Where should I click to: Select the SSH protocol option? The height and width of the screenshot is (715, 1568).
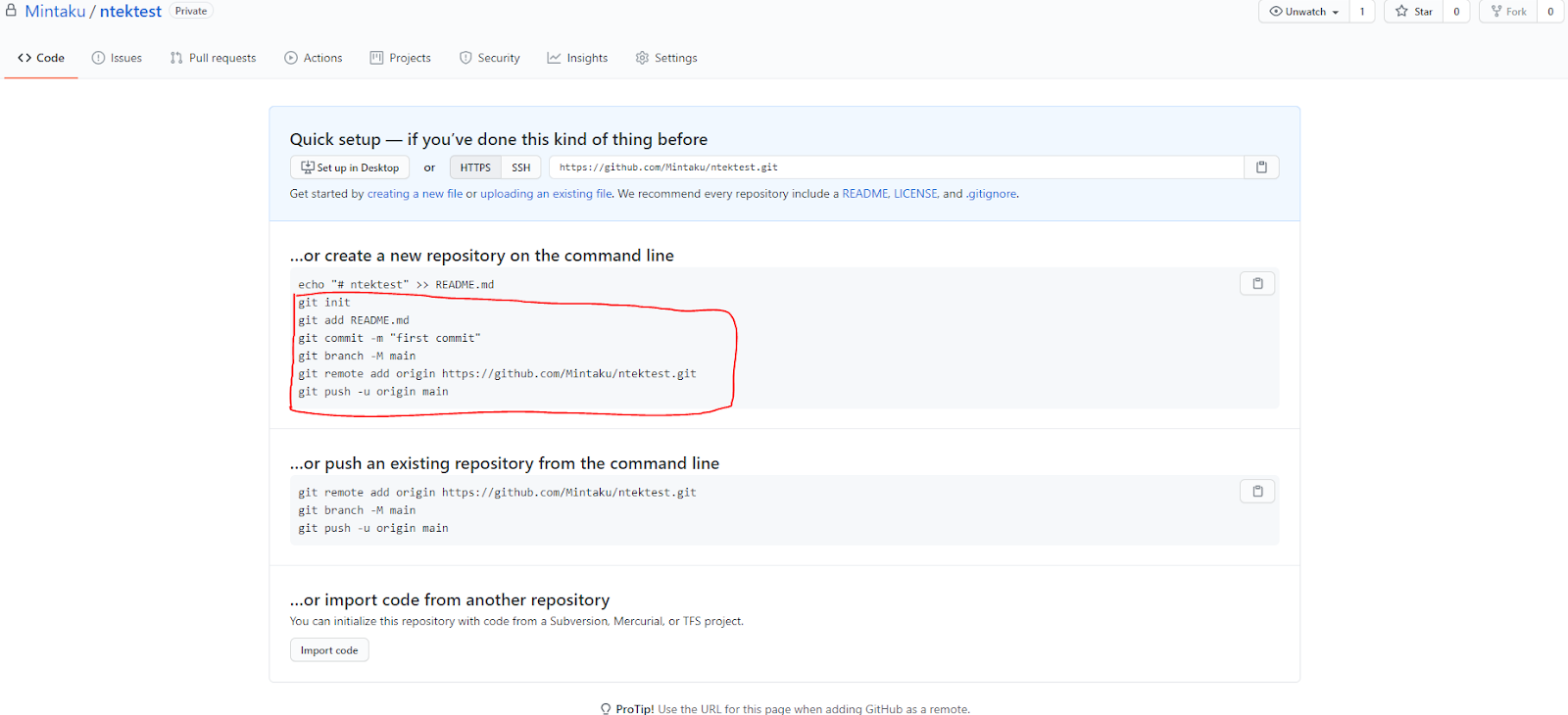[521, 167]
